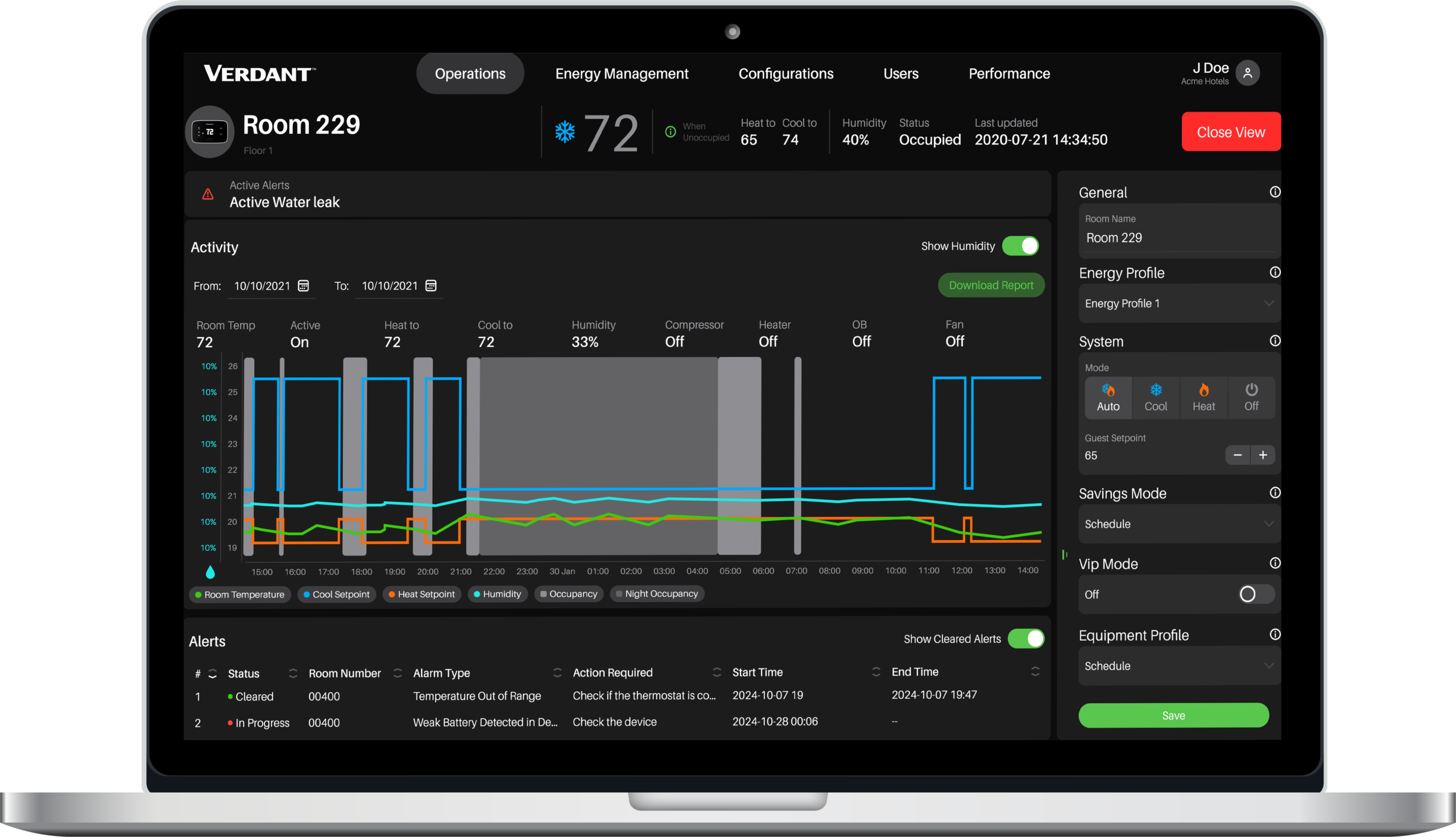Toggle the Show Cleared Alerts switch
This screenshot has height=837, width=1456.
pyautogui.click(x=1026, y=638)
